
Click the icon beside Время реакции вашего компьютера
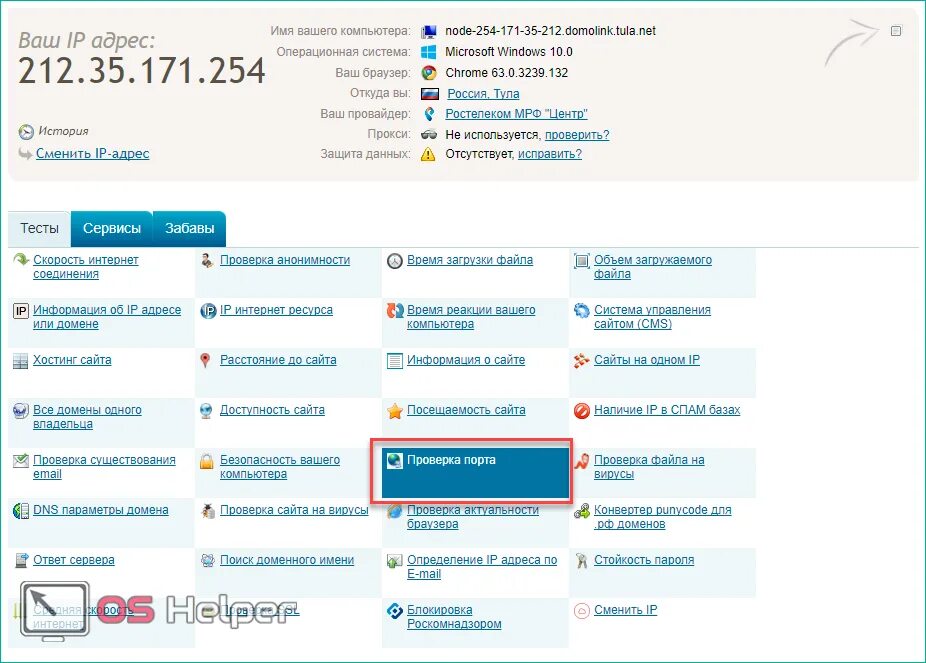pyautogui.click(x=394, y=311)
